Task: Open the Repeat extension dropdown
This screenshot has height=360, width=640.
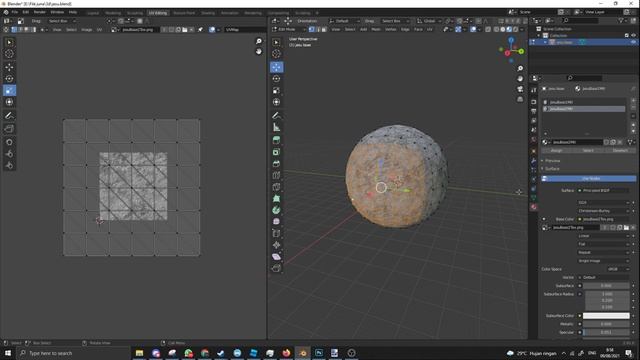Action: 603,252
